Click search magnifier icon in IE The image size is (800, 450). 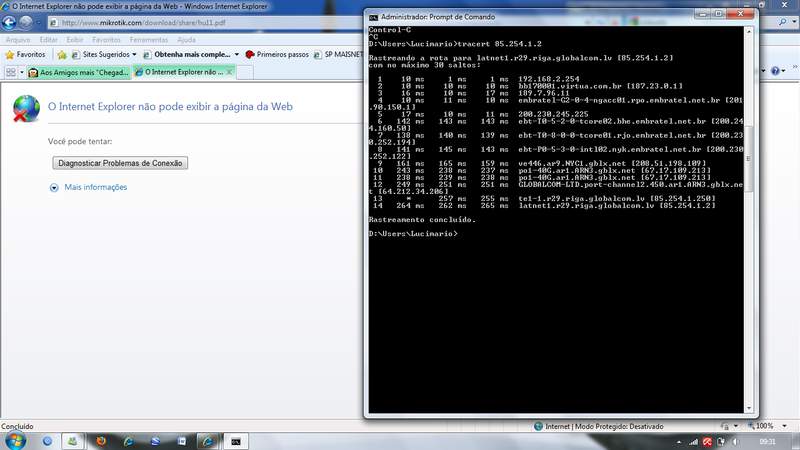pyautogui.click(x=783, y=22)
